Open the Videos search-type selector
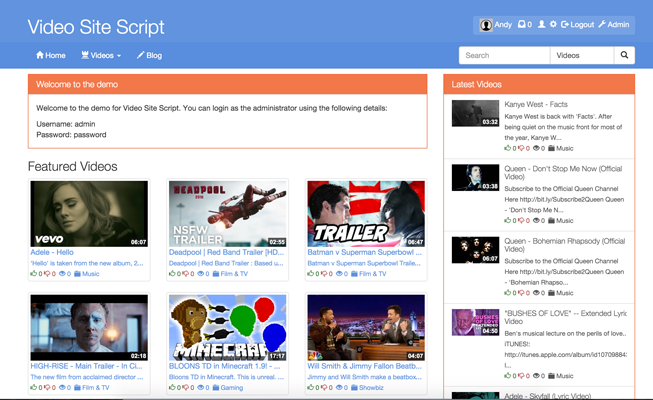This screenshot has width=653, height=400. [x=582, y=55]
